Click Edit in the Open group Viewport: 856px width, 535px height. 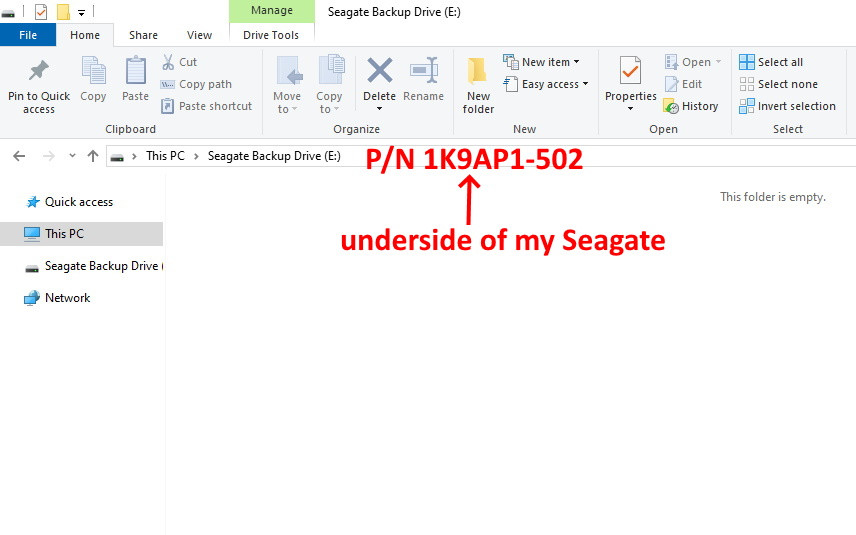point(683,84)
